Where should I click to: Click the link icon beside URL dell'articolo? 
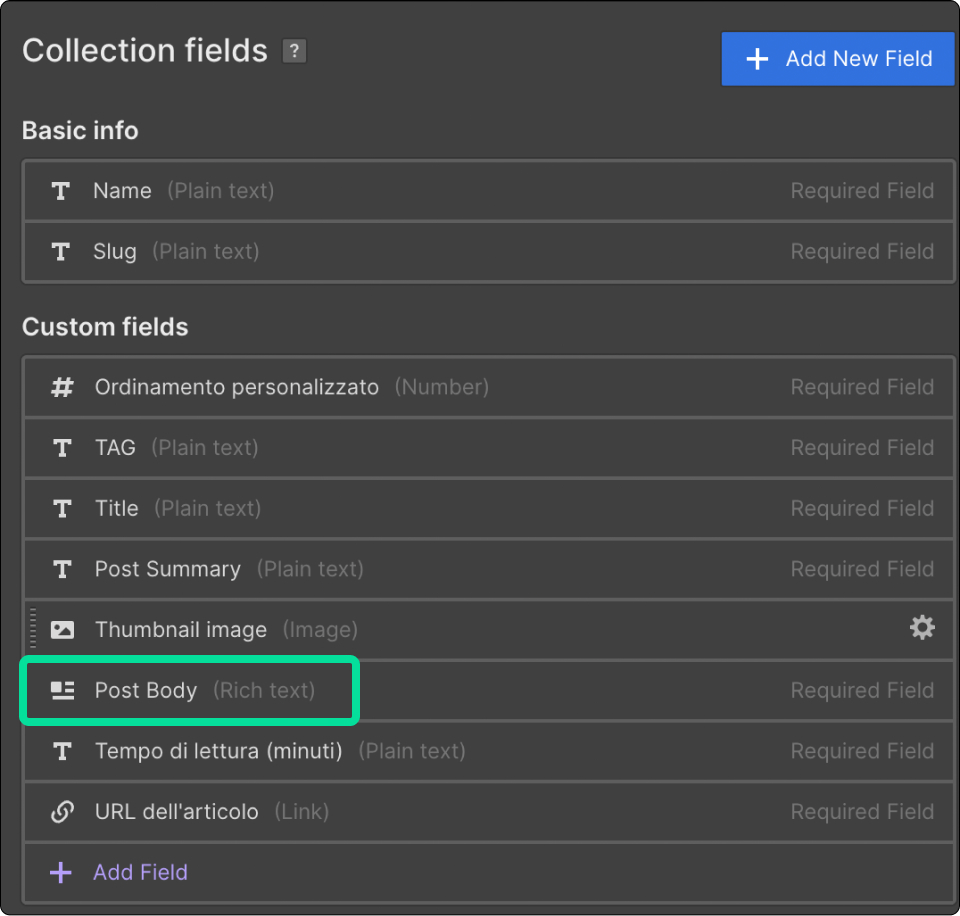[62, 812]
